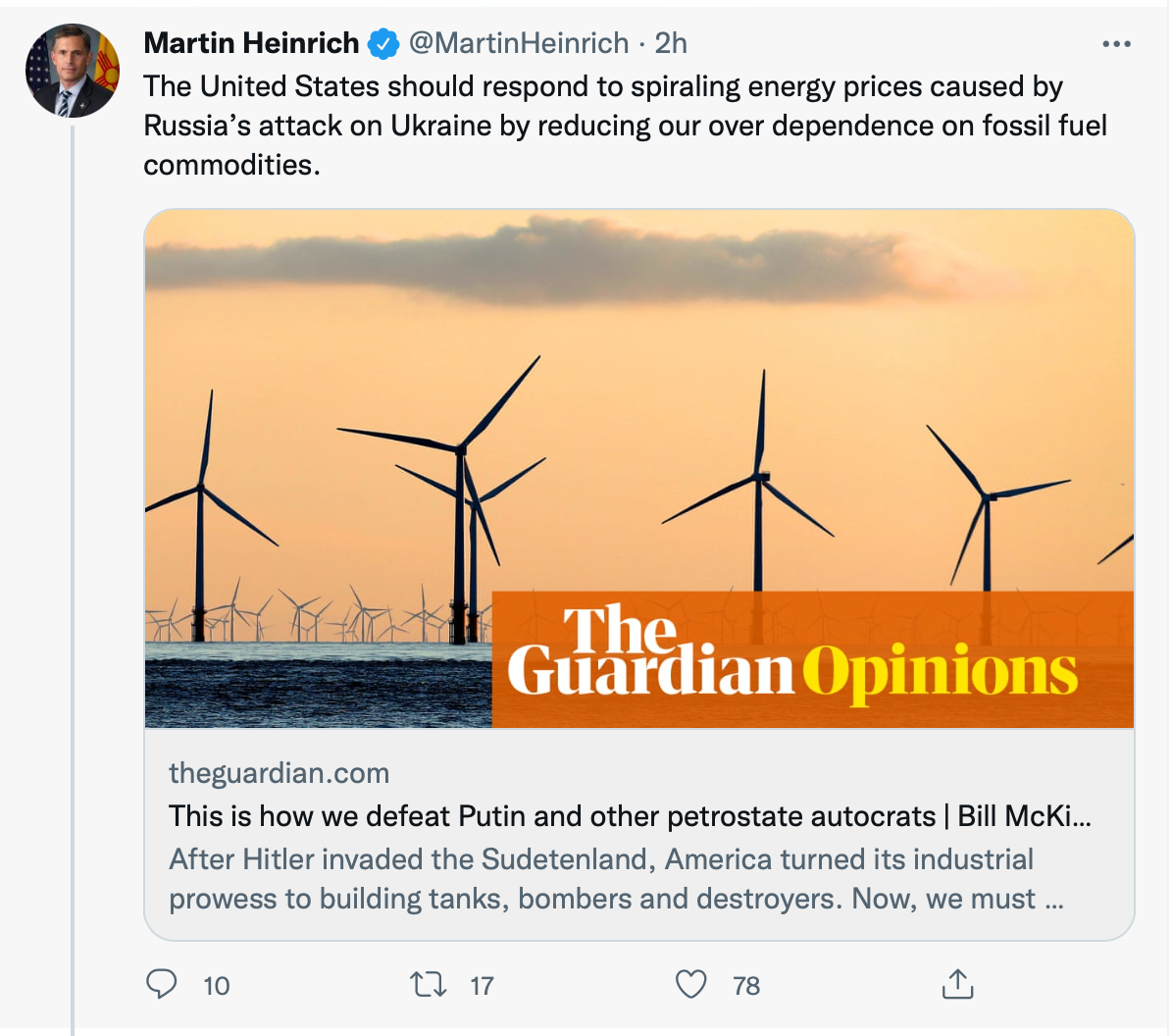This screenshot has height=1036, width=1171.
Task: Click The Guardian Opinions logo banner
Action: (x=812, y=659)
